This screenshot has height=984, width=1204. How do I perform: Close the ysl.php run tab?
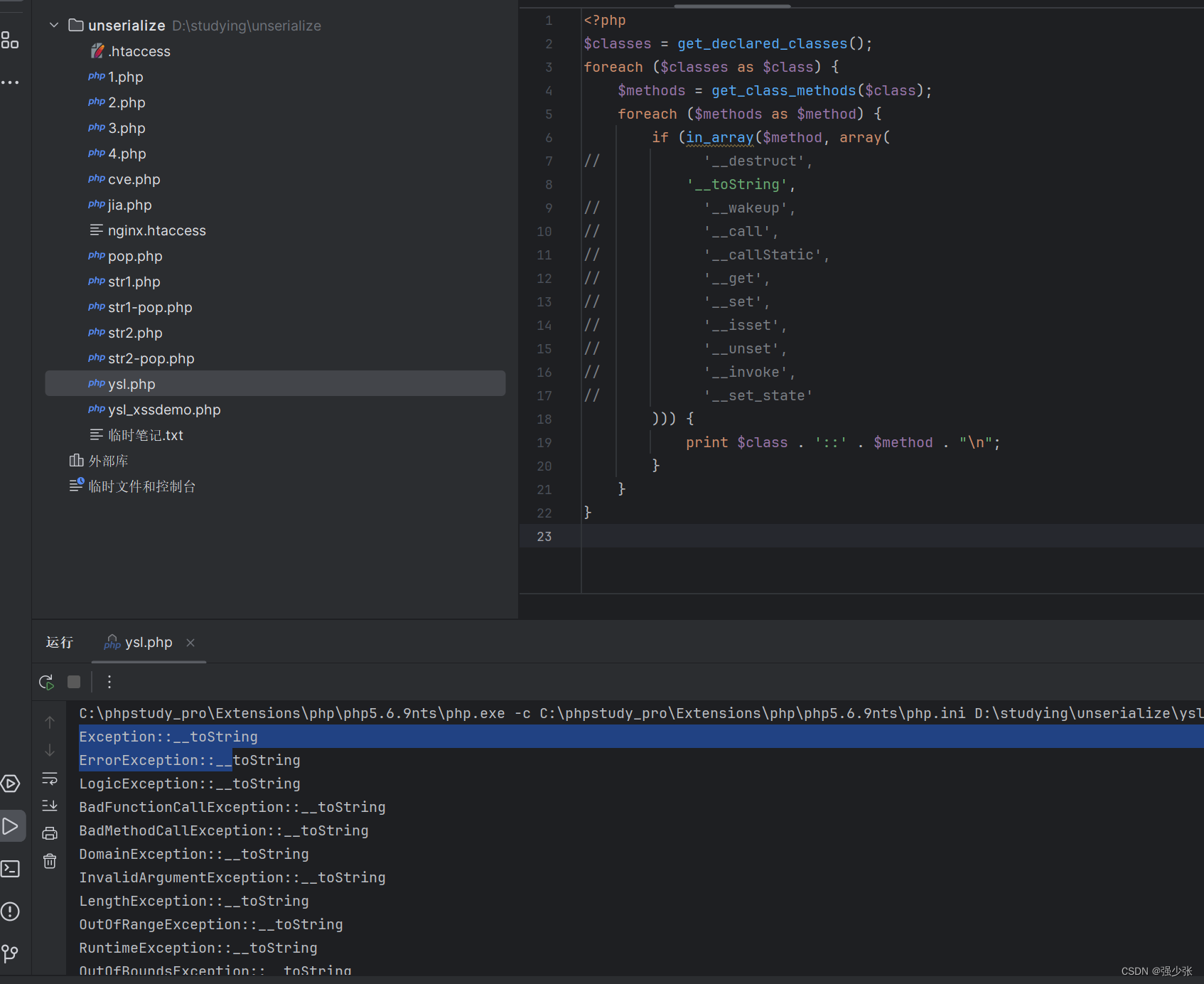(190, 643)
